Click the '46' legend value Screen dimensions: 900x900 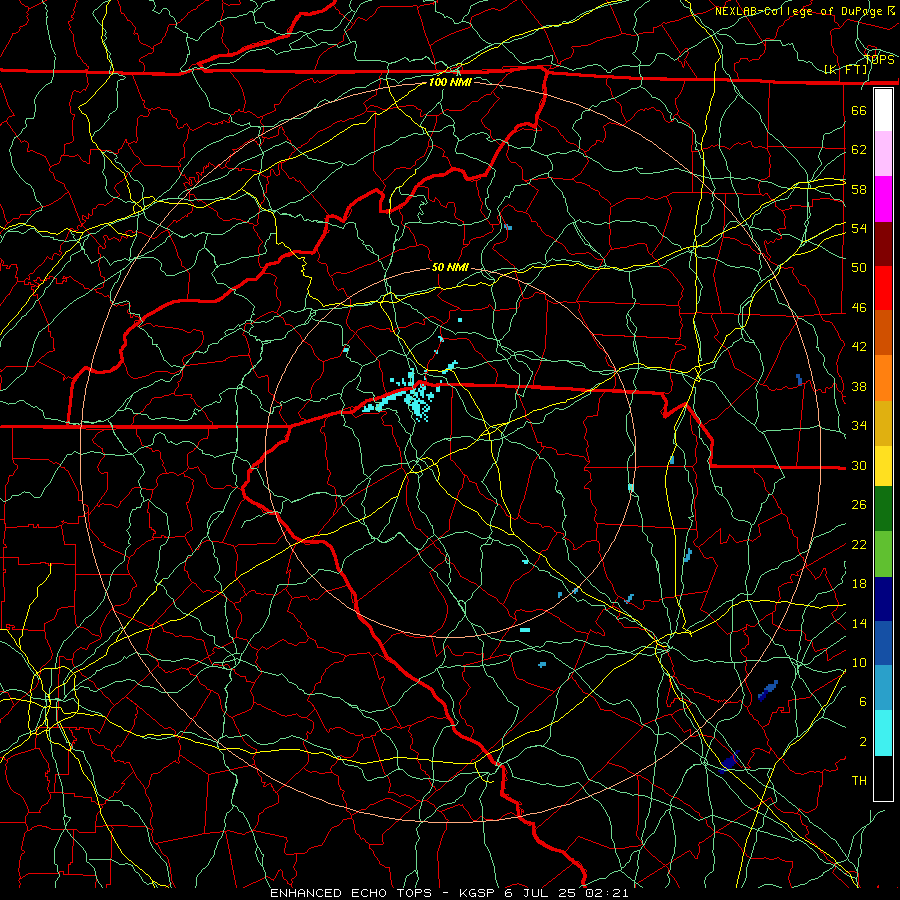(x=859, y=308)
